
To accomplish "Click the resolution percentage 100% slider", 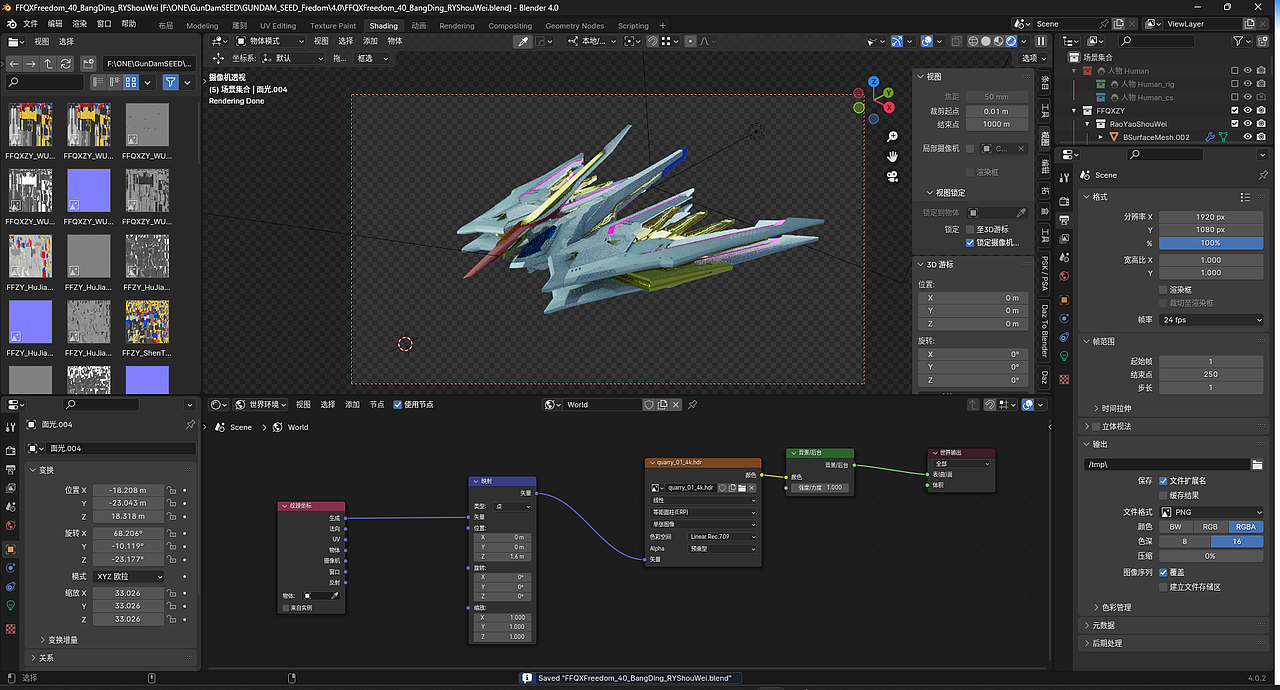I will coord(1210,243).
